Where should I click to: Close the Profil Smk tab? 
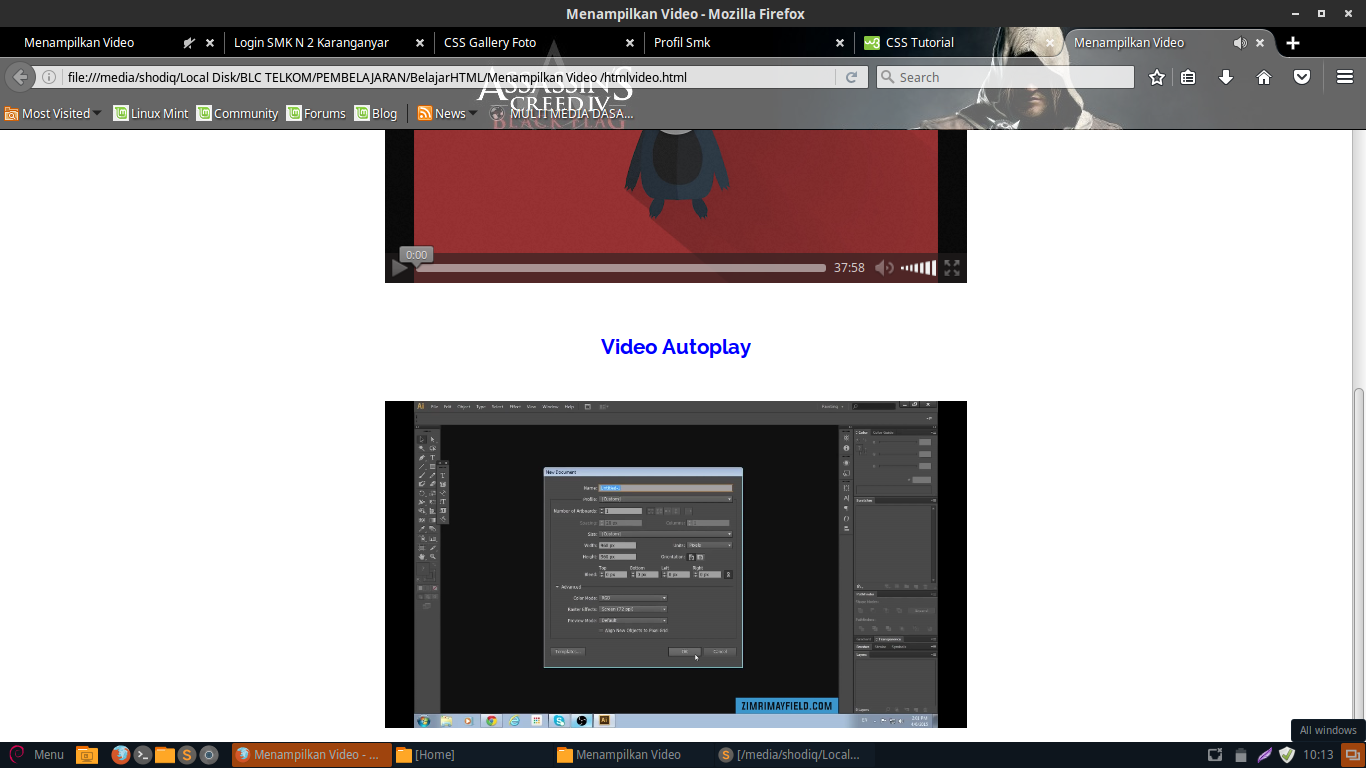840,43
